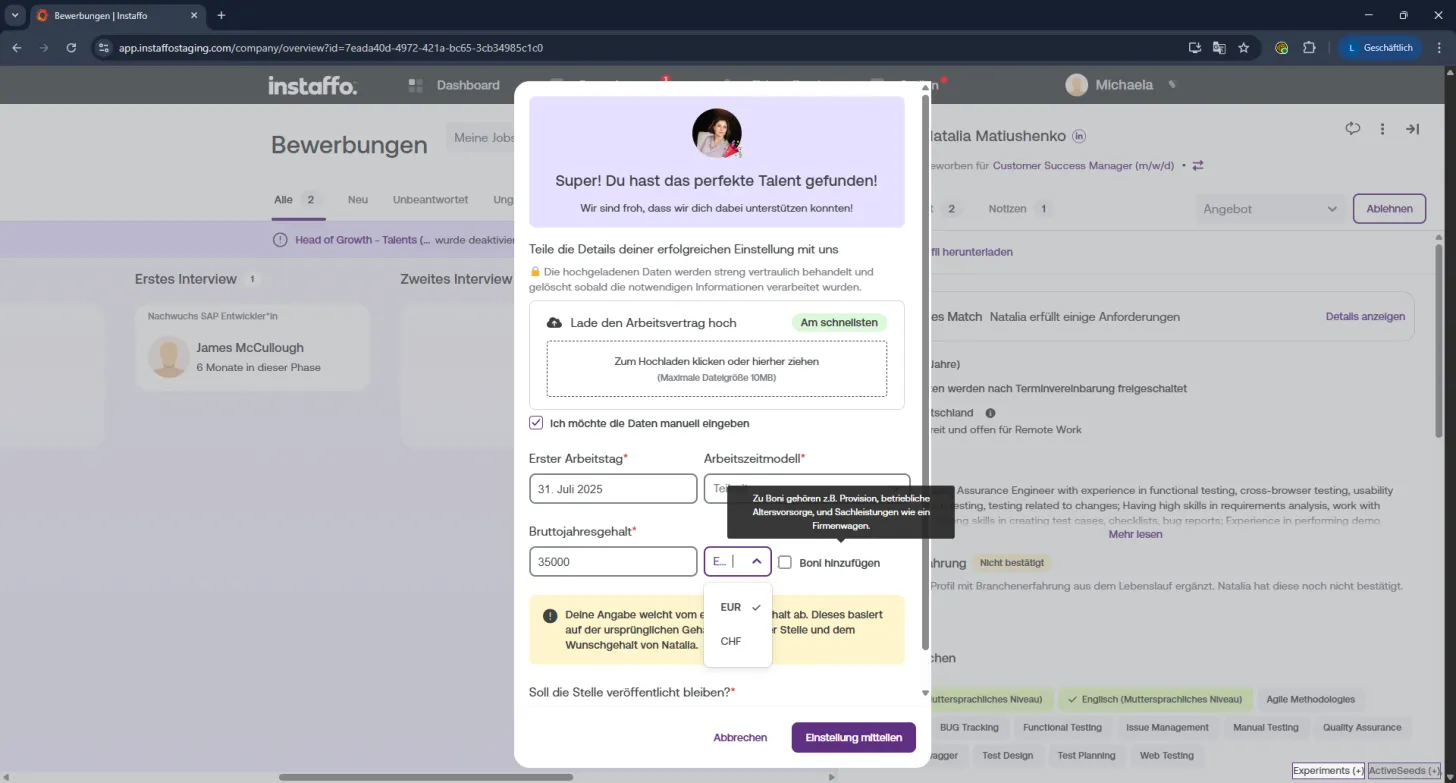Click the 'Mehr lesen' link

point(1135,534)
